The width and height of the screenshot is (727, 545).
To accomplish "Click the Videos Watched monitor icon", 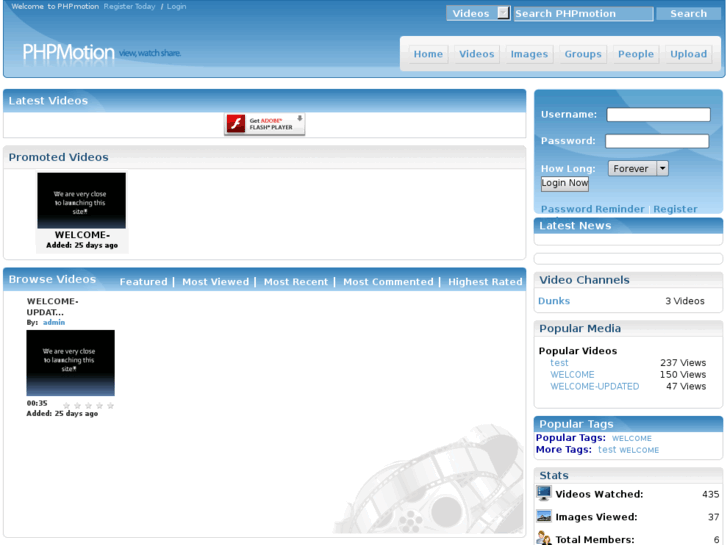I will [543, 493].
